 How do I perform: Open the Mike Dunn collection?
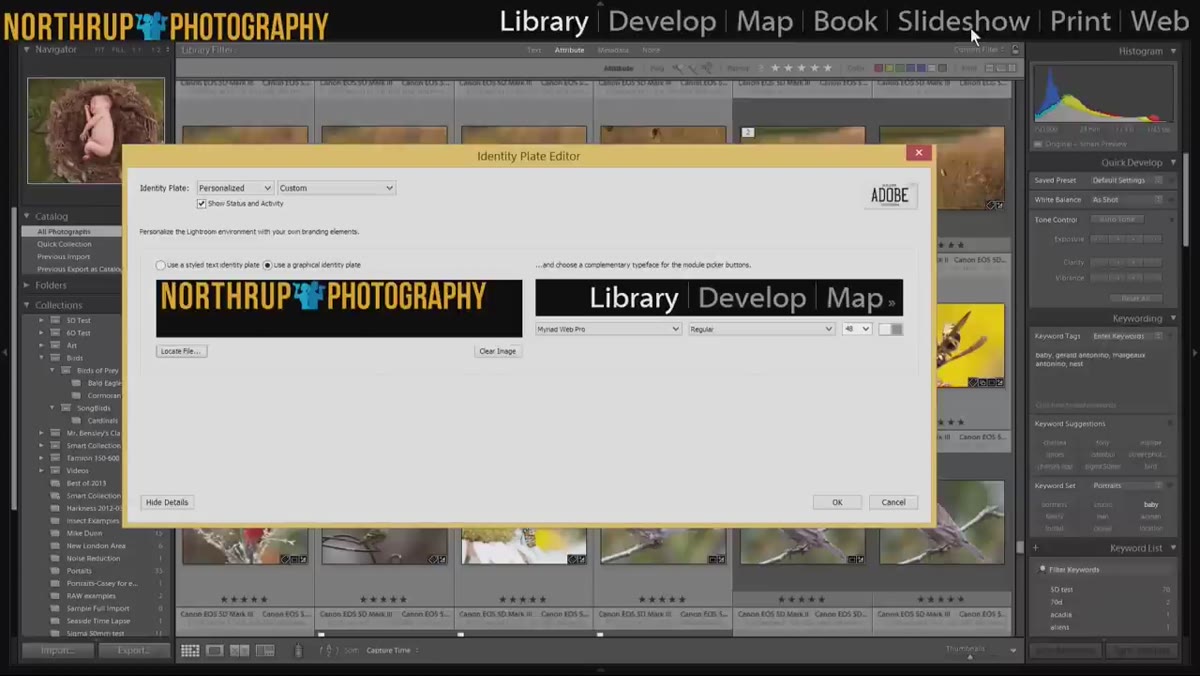click(x=84, y=533)
